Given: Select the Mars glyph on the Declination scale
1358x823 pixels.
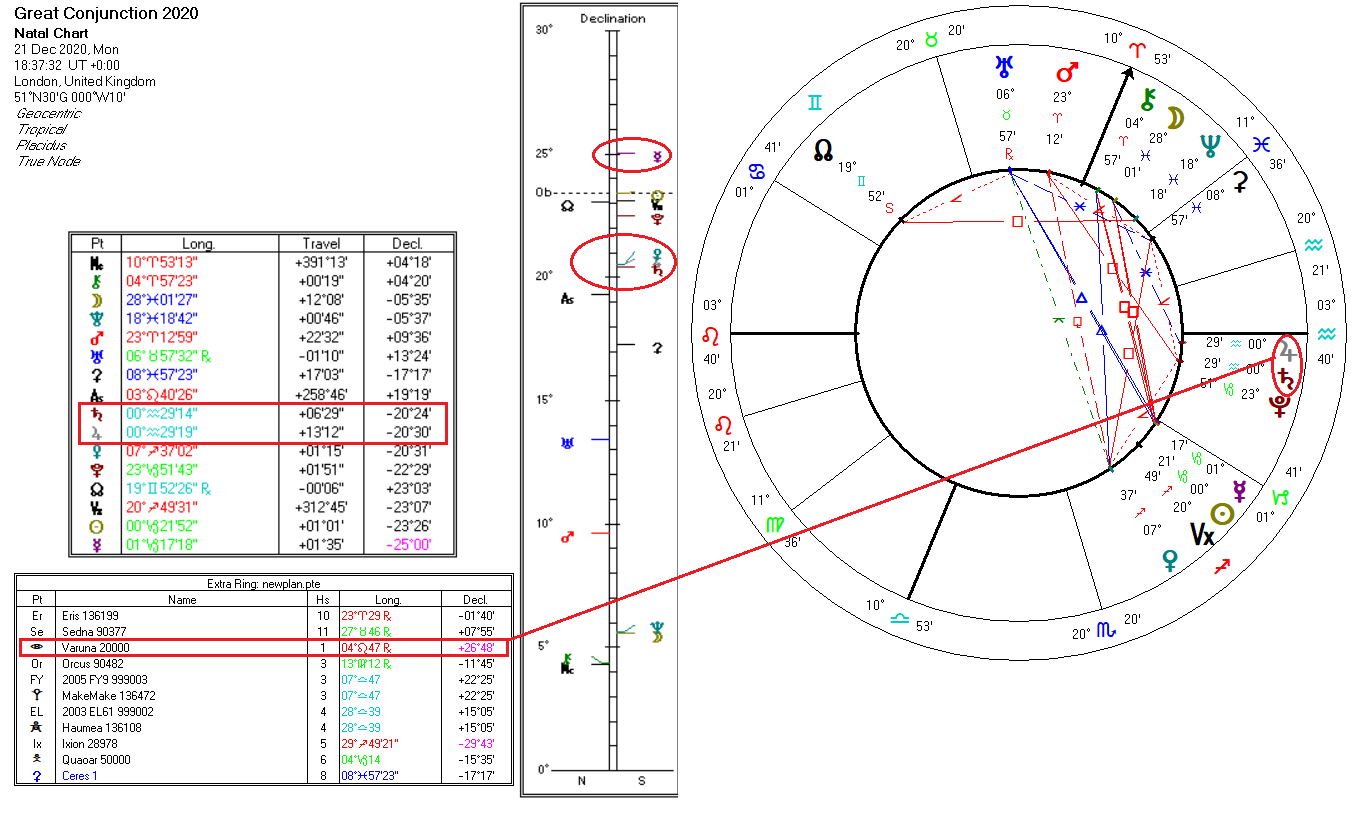Looking at the screenshot, I should coord(567,535).
